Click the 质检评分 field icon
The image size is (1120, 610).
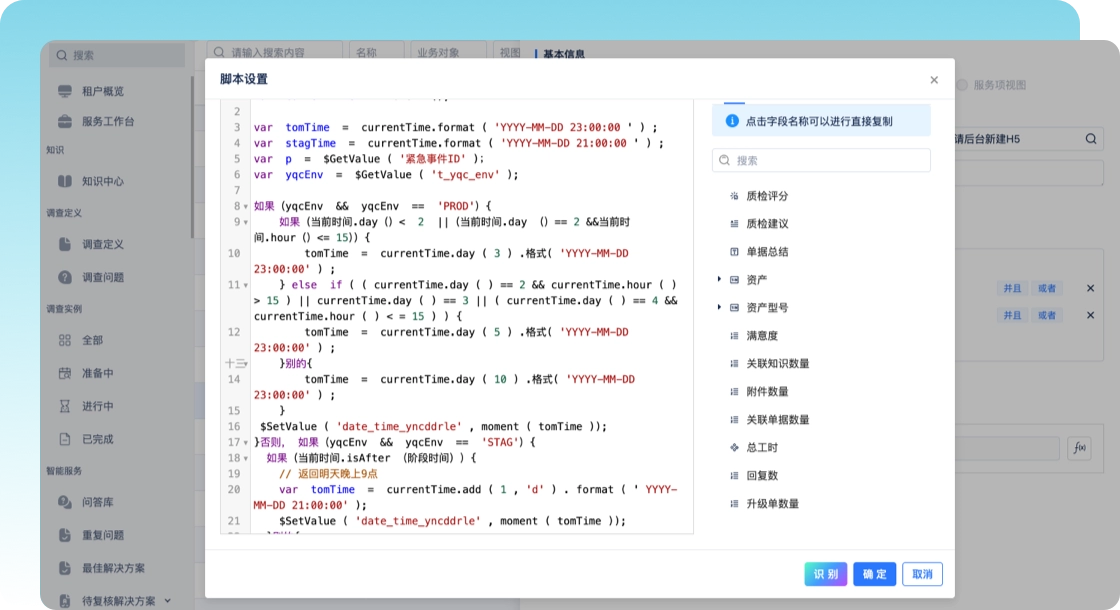734,196
